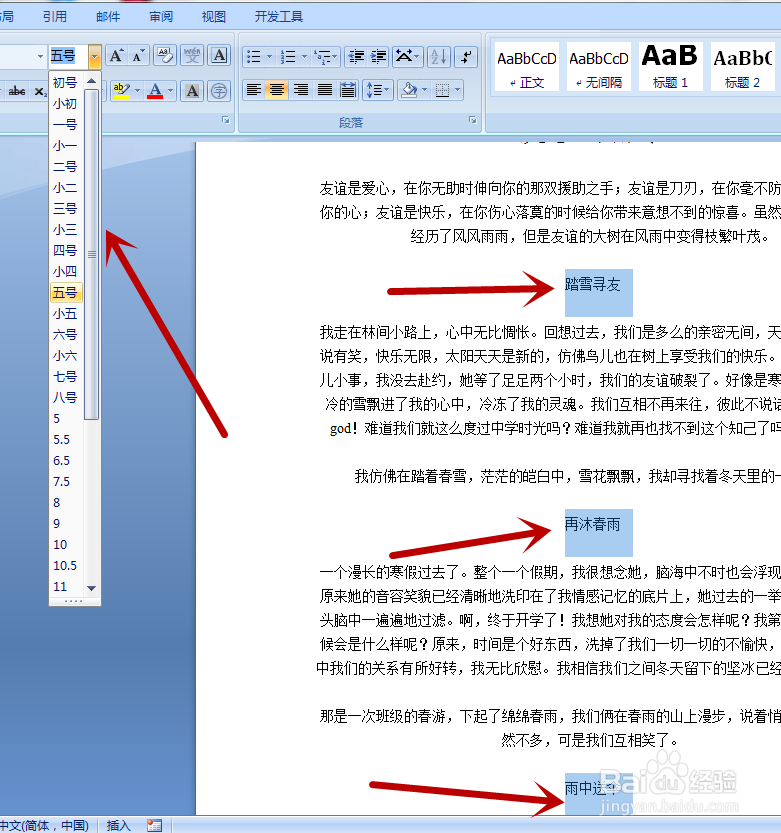Image resolution: width=781 pixels, height=833 pixels.
Task: Click the Shrink Font button
Action: tap(138, 56)
